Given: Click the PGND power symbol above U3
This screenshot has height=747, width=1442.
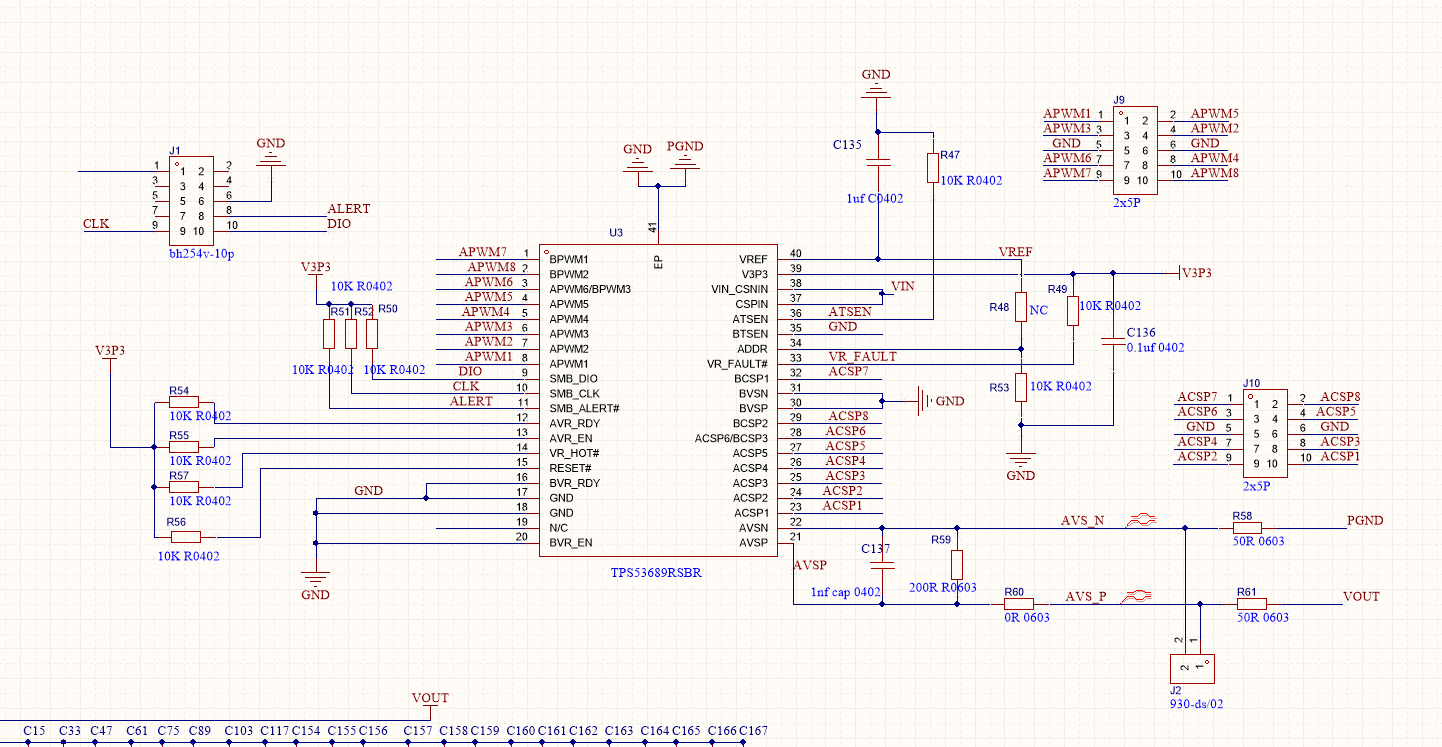Looking at the screenshot, I should (x=685, y=160).
